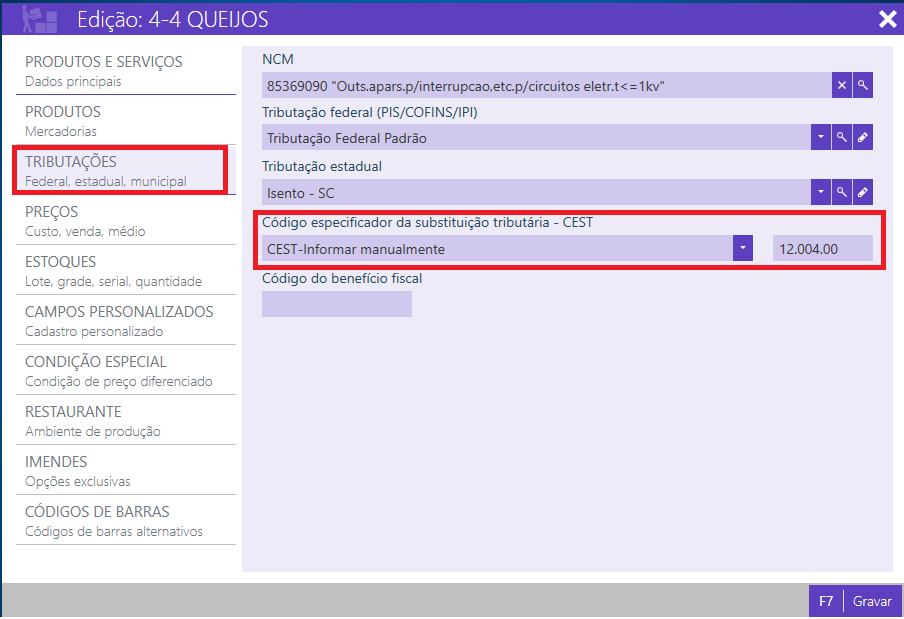Screen dimensions: 904x619
Task: Click the CEST code field 12.004.00
Action: pos(822,249)
